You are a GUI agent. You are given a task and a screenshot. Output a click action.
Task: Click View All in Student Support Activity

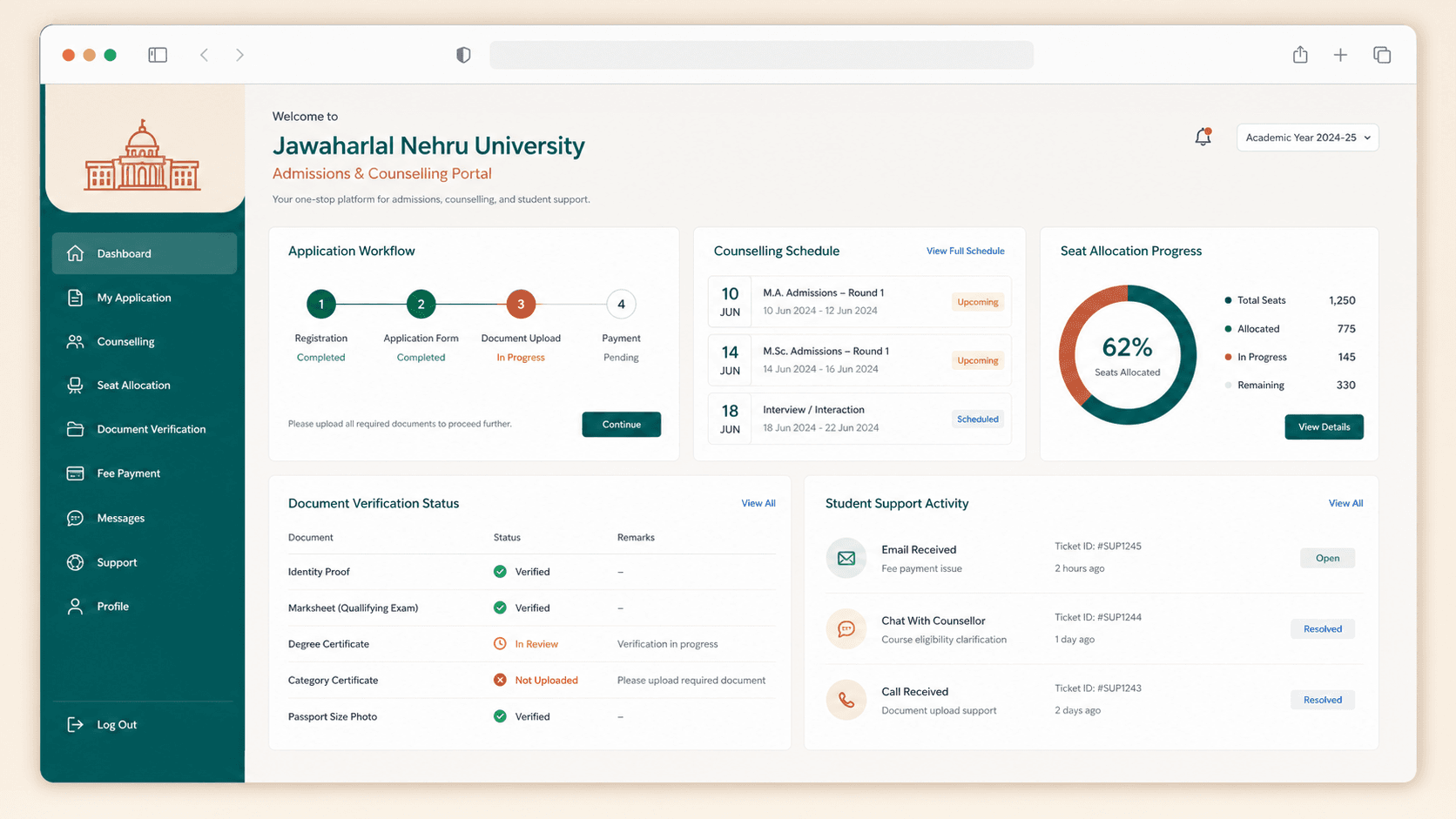click(x=1345, y=503)
